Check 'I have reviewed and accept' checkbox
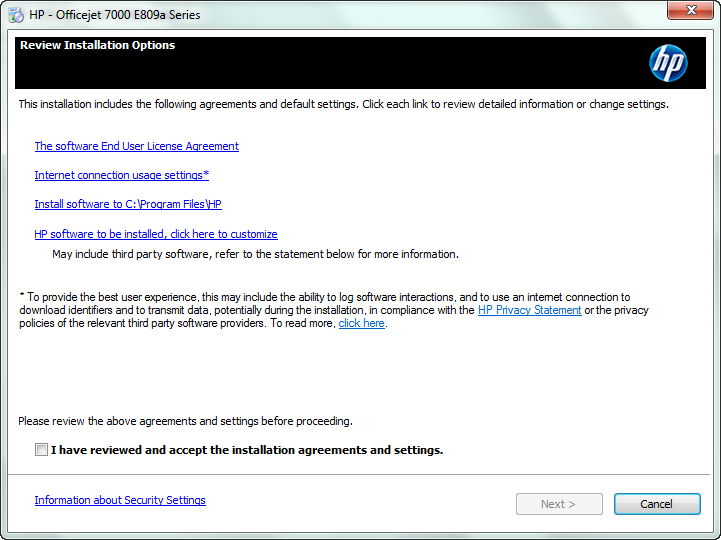The image size is (721, 540). [41, 449]
